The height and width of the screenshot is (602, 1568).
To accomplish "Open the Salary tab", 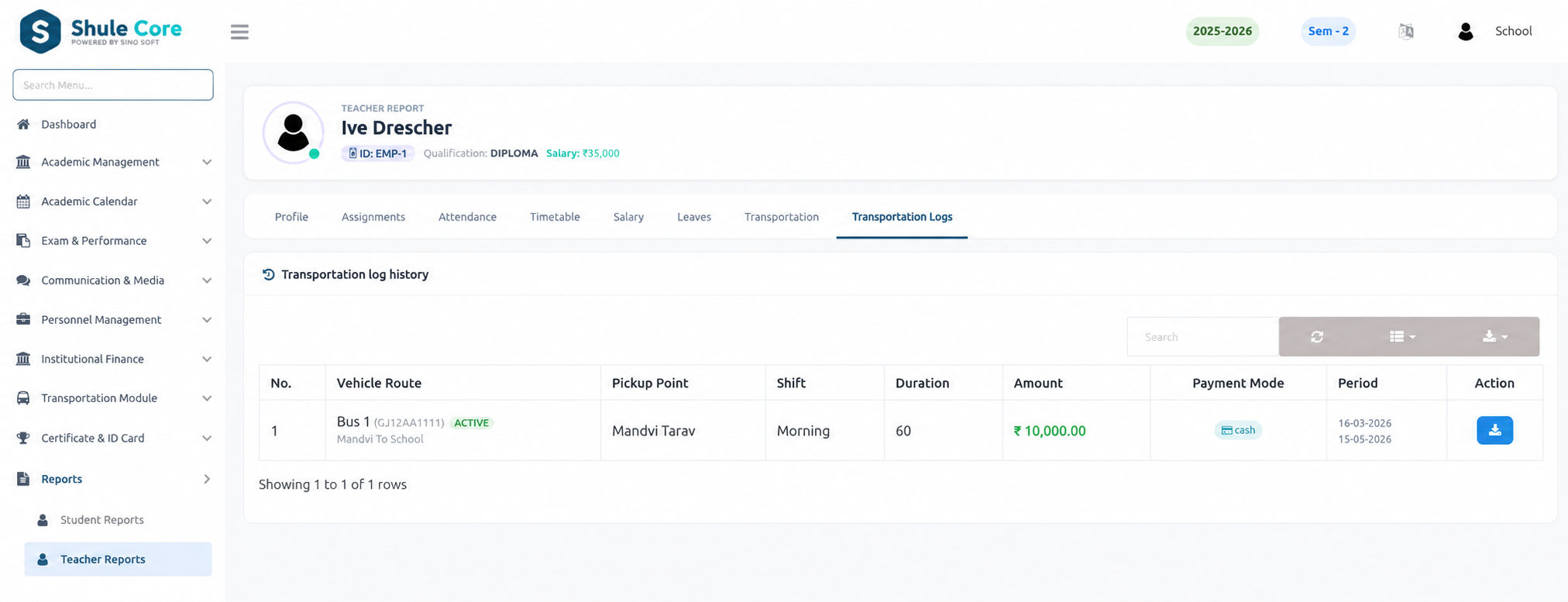I will [x=628, y=217].
